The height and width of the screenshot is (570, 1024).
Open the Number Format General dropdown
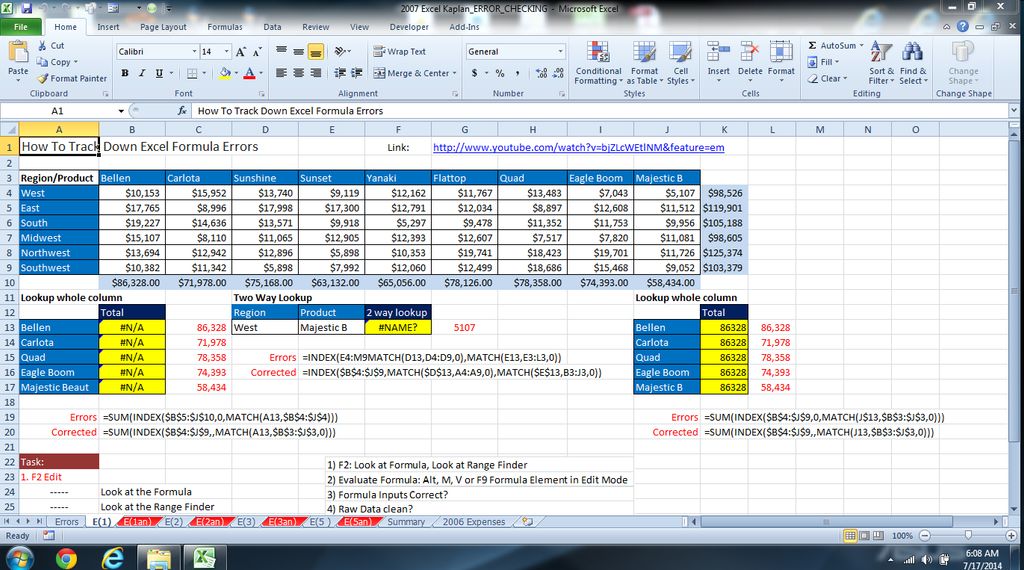(560, 52)
